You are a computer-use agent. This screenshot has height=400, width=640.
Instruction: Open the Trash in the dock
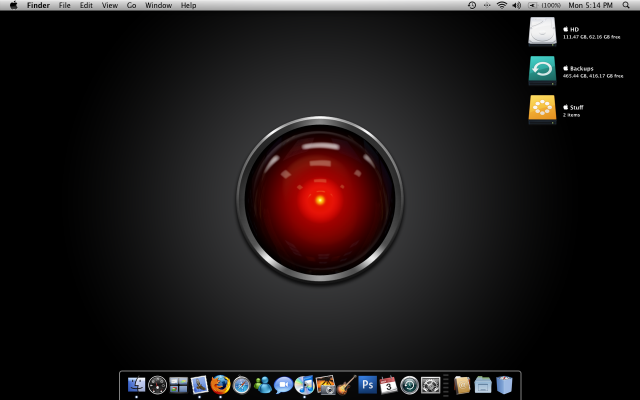[x=504, y=385]
